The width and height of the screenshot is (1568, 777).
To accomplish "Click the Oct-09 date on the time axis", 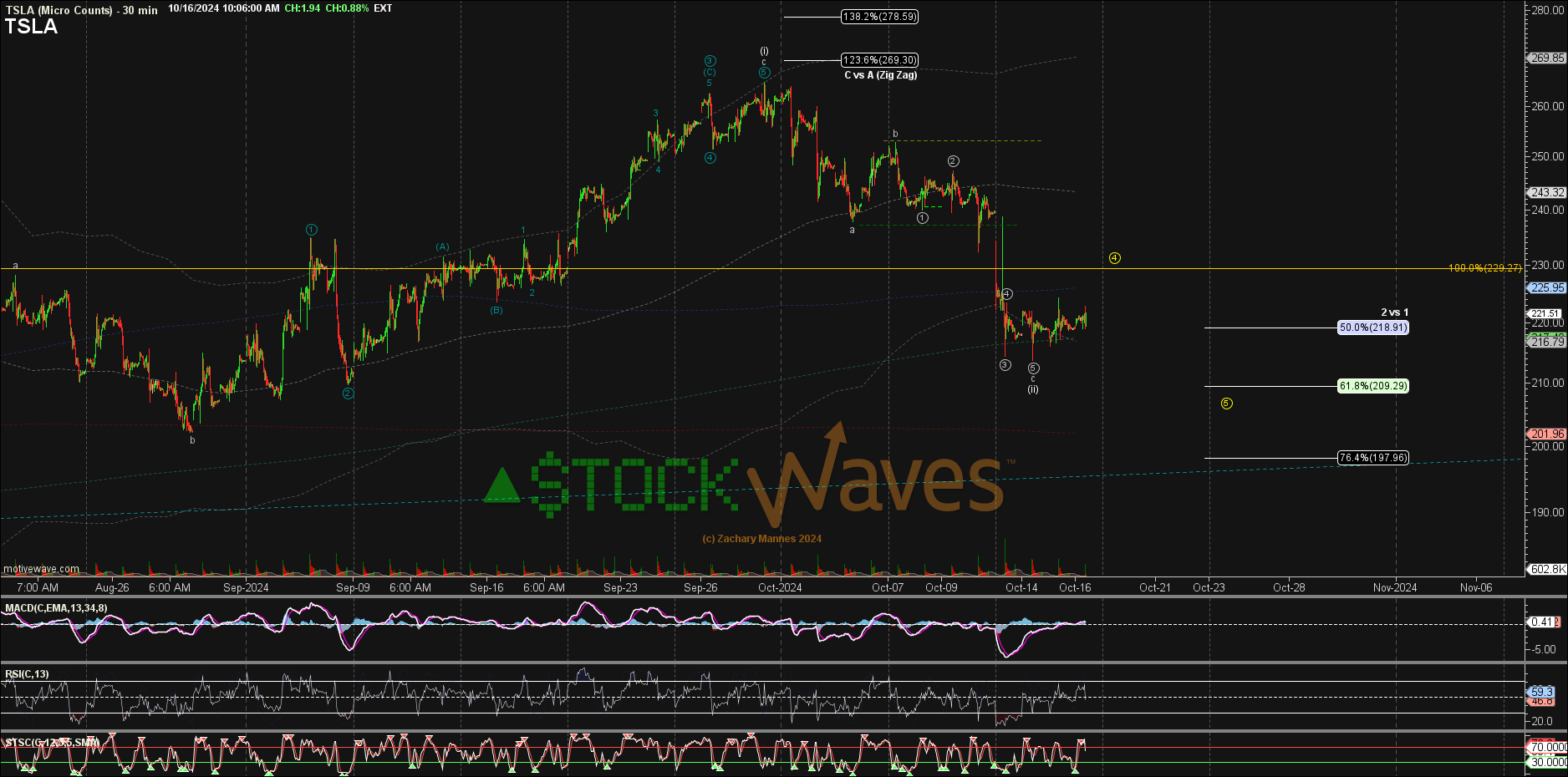I will [941, 587].
